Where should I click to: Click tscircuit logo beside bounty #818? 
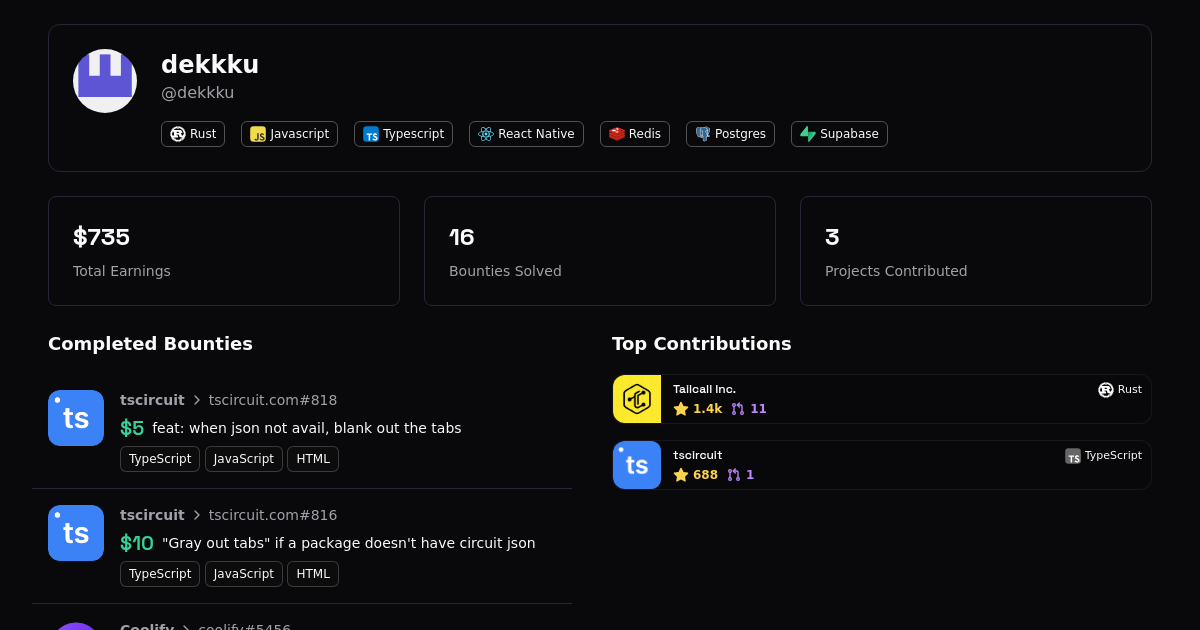tap(76, 418)
